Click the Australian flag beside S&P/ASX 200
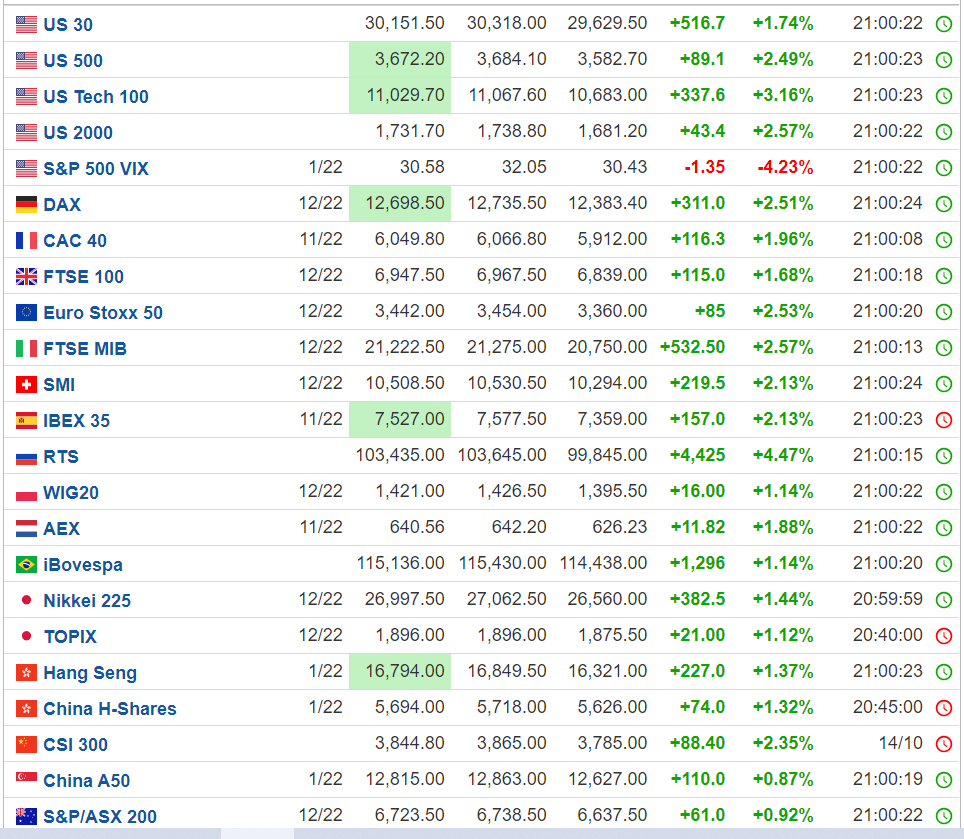 point(26,816)
